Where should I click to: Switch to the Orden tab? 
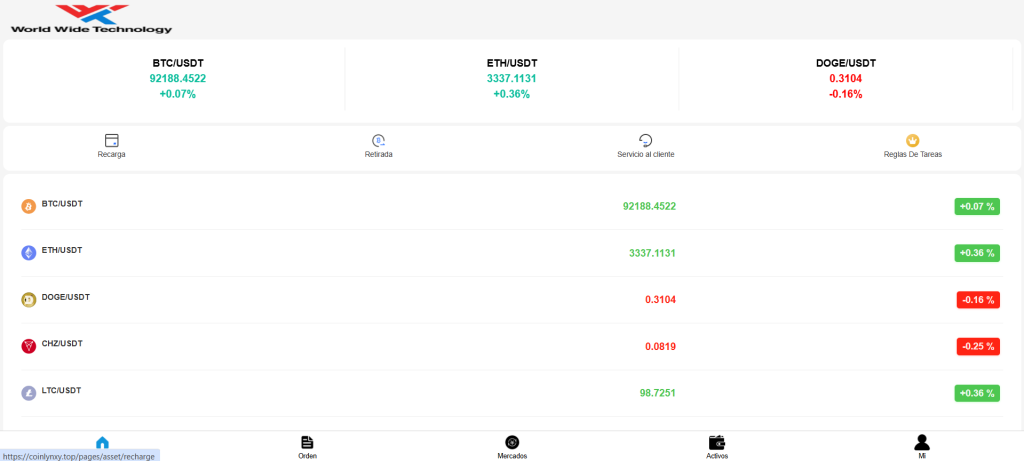click(x=308, y=447)
